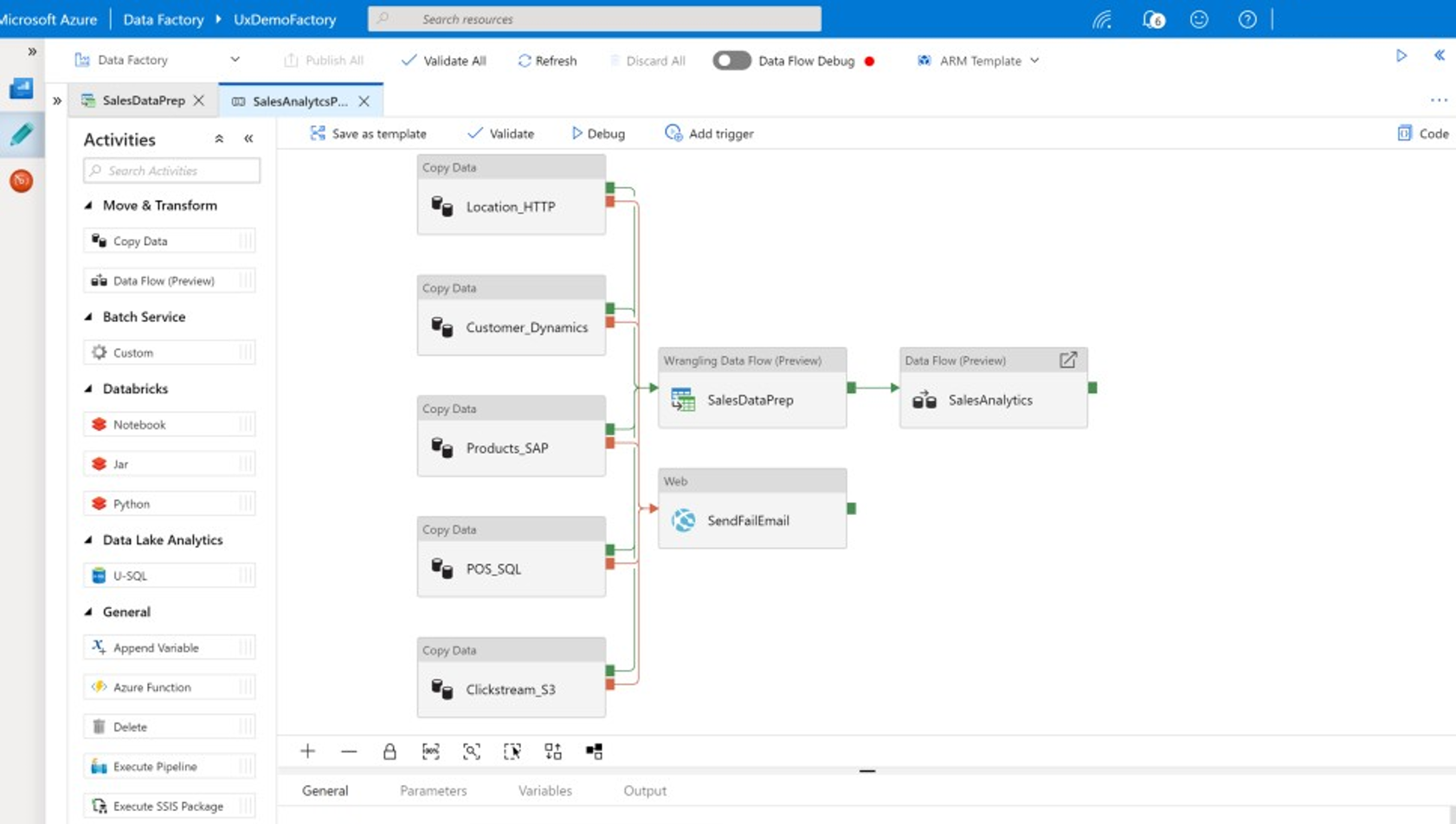This screenshot has height=824, width=1456.
Task: Enable Data Flow Debug toggle
Action: pos(731,60)
